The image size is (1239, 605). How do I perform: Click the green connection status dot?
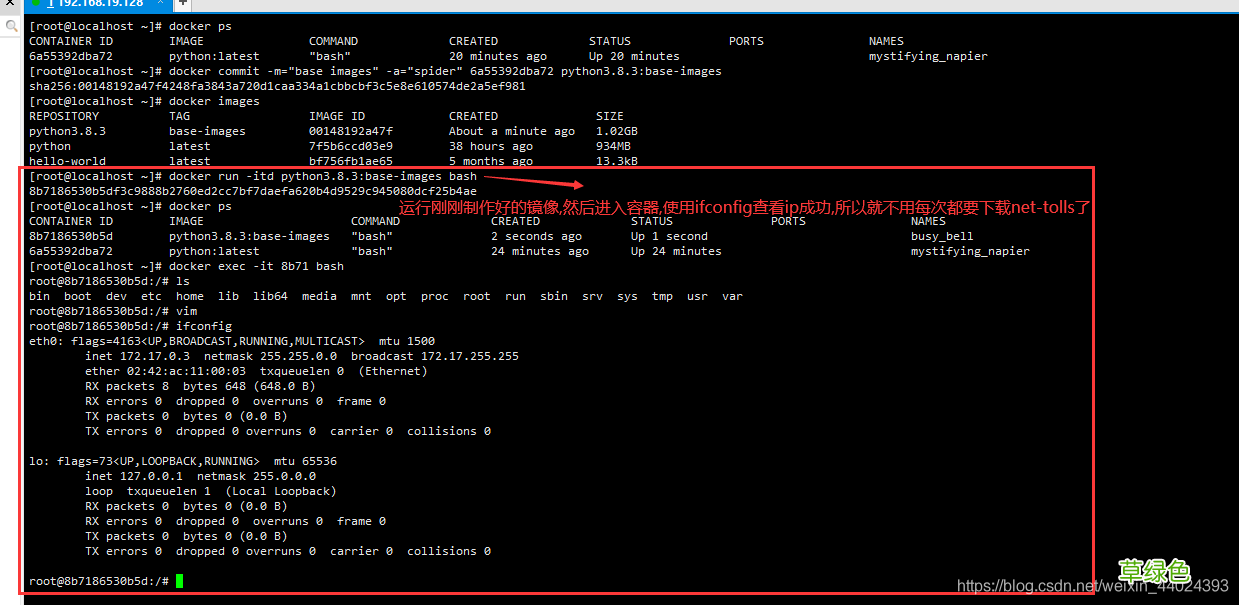[x=35, y=5]
